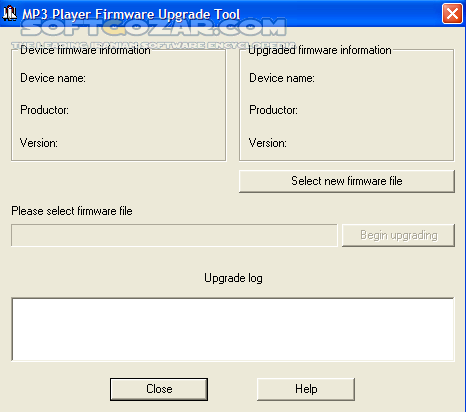The width and height of the screenshot is (466, 412).
Task: Click Select new firmware file button
Action: tap(347, 181)
